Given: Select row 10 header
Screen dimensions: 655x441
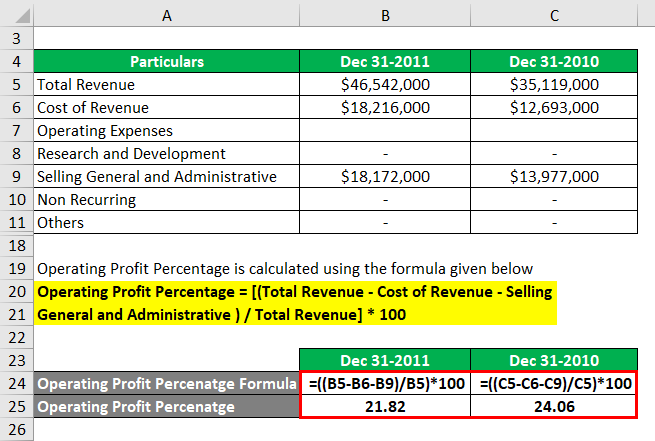Looking at the screenshot, I should 17,199.
